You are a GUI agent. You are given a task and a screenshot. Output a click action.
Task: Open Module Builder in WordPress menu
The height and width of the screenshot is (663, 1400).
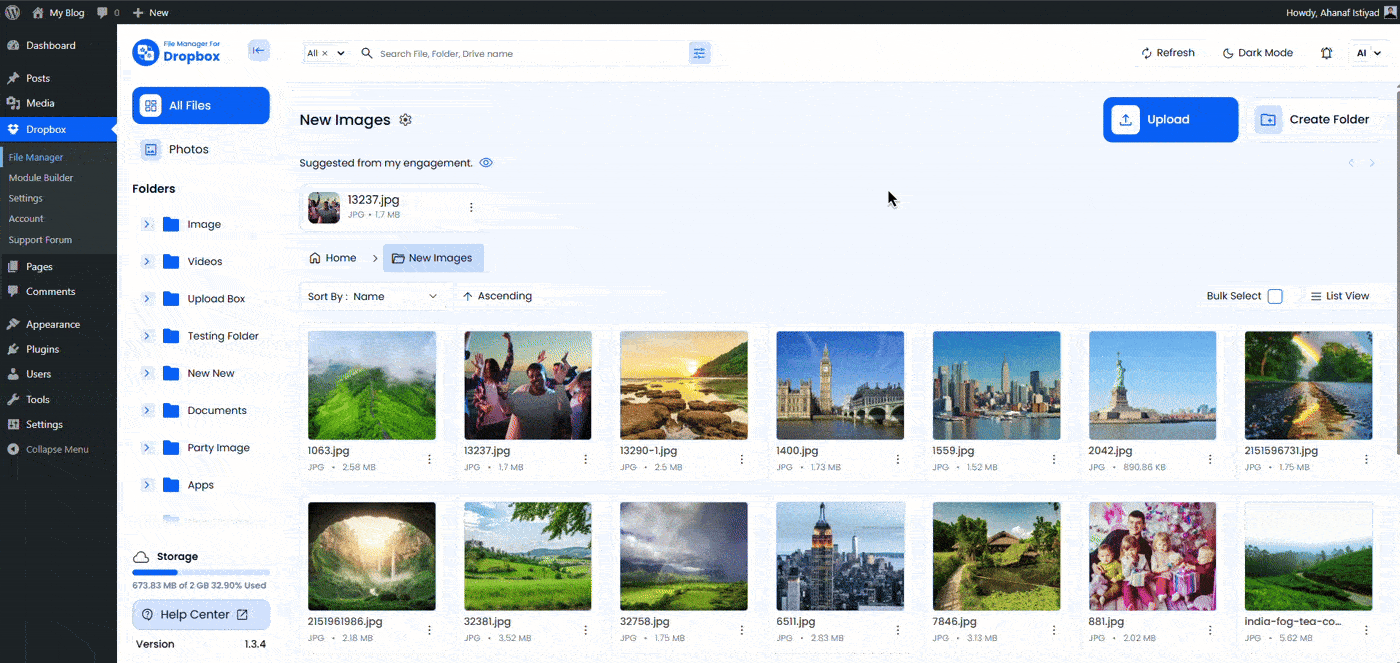coord(41,178)
